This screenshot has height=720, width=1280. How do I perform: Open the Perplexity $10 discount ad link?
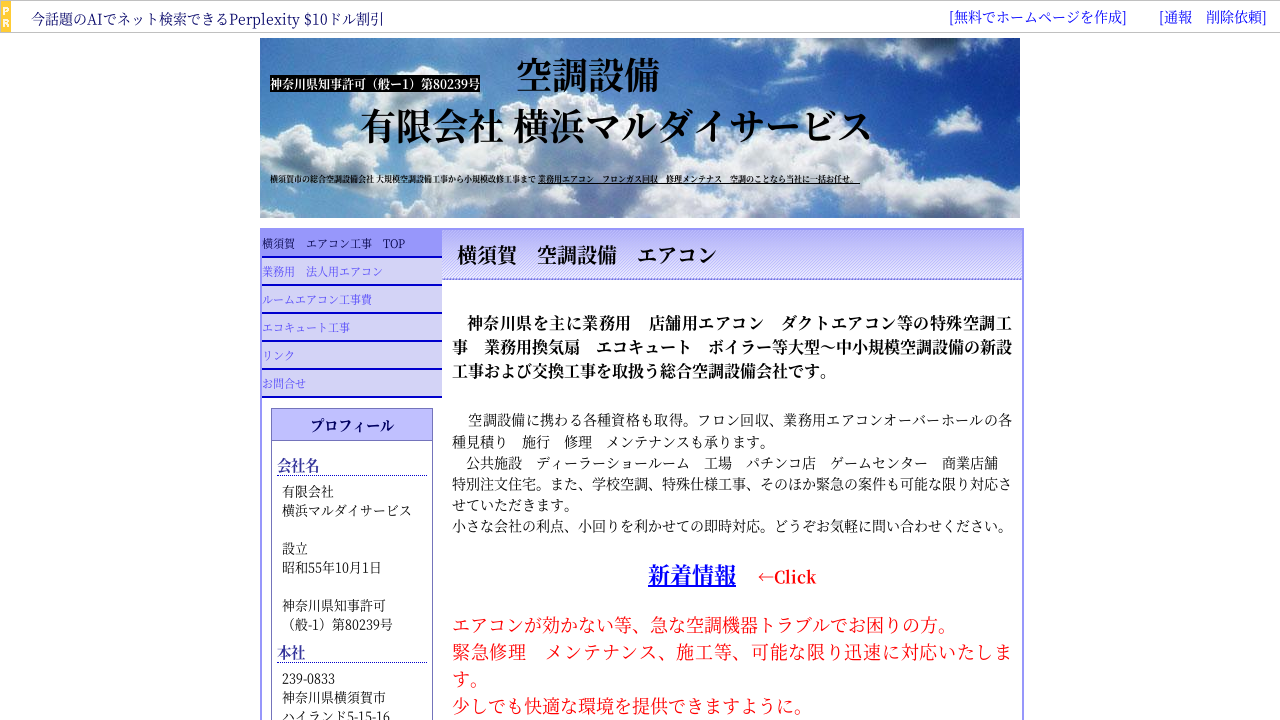pyautogui.click(x=208, y=19)
